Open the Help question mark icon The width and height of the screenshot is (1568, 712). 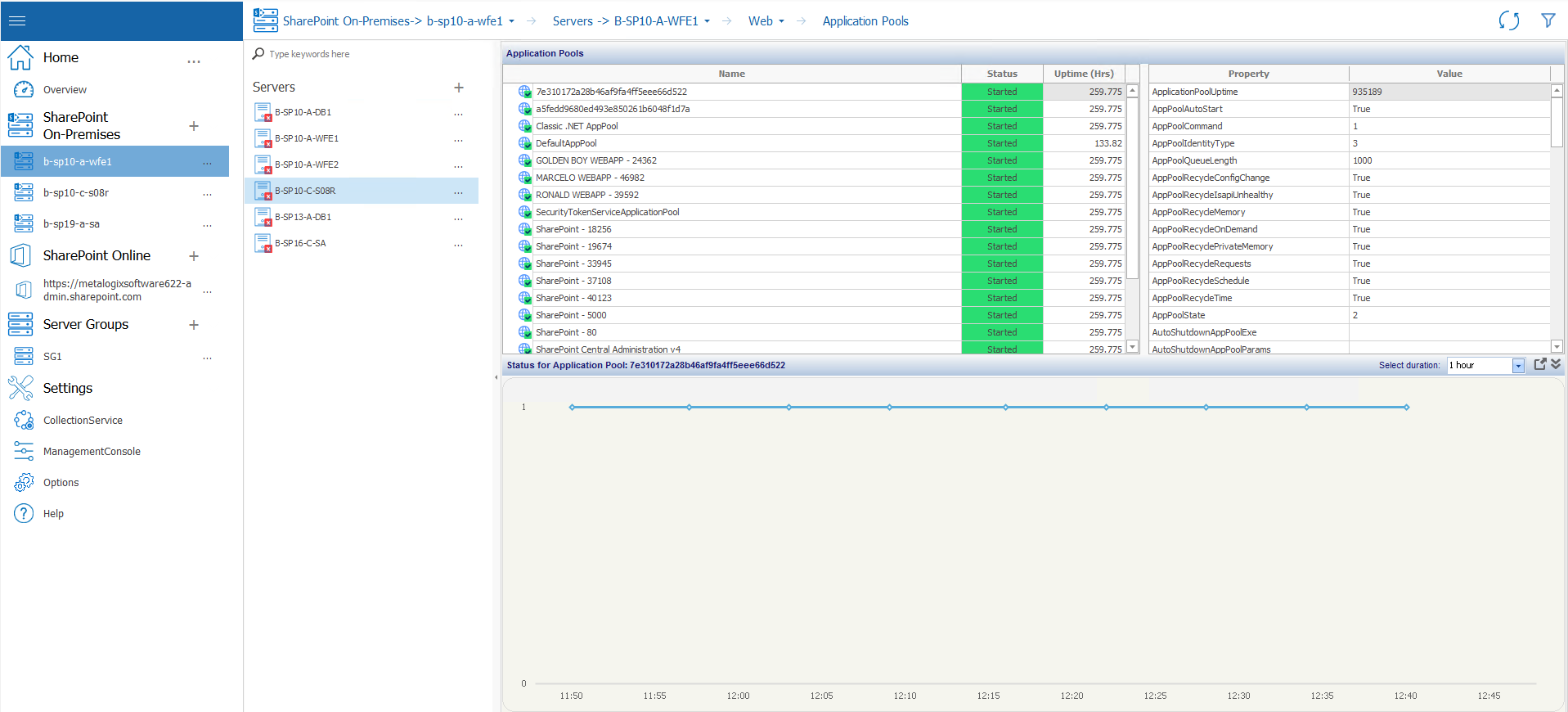point(24,514)
